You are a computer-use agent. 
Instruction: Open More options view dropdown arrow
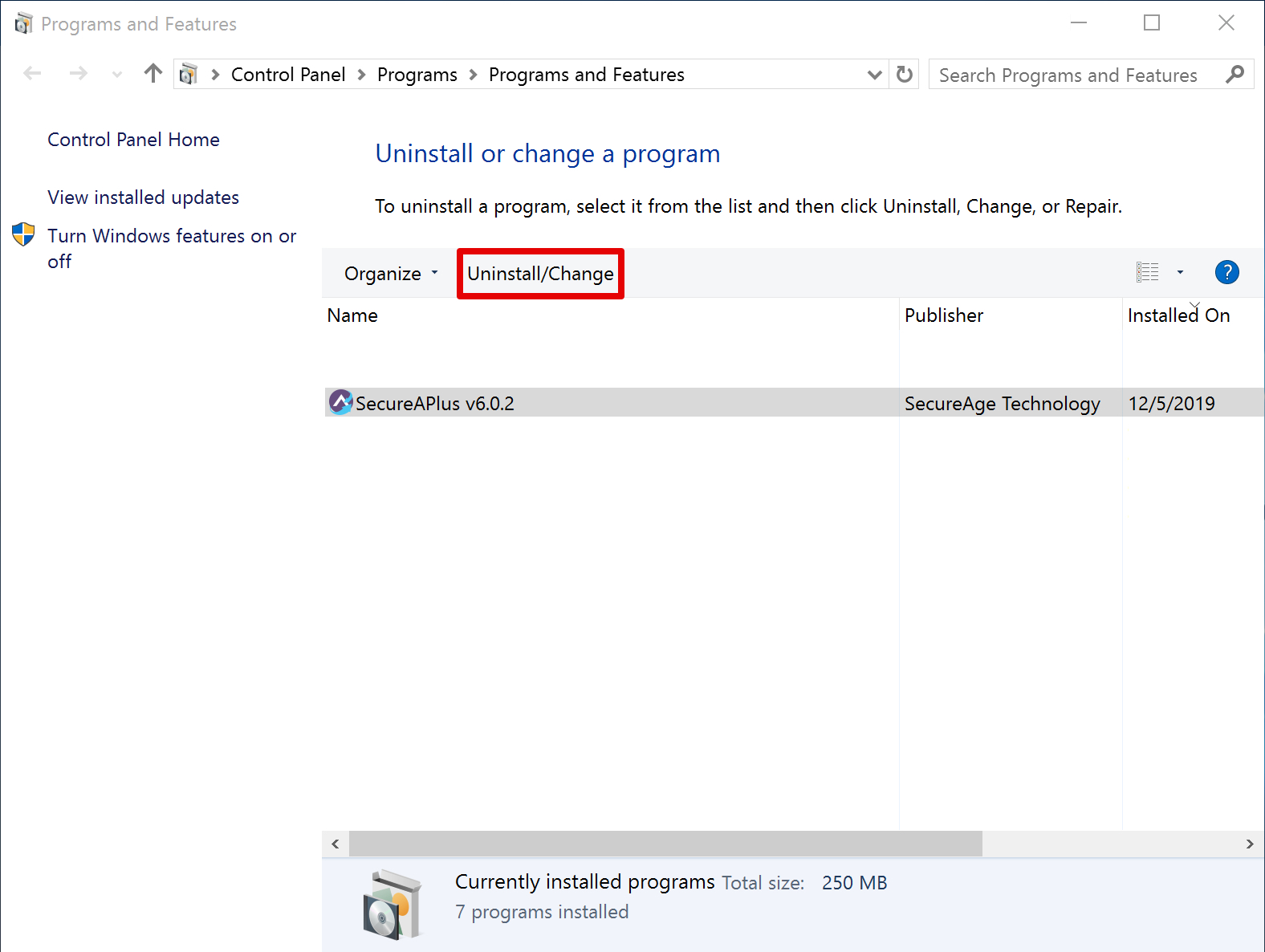click(x=1180, y=272)
